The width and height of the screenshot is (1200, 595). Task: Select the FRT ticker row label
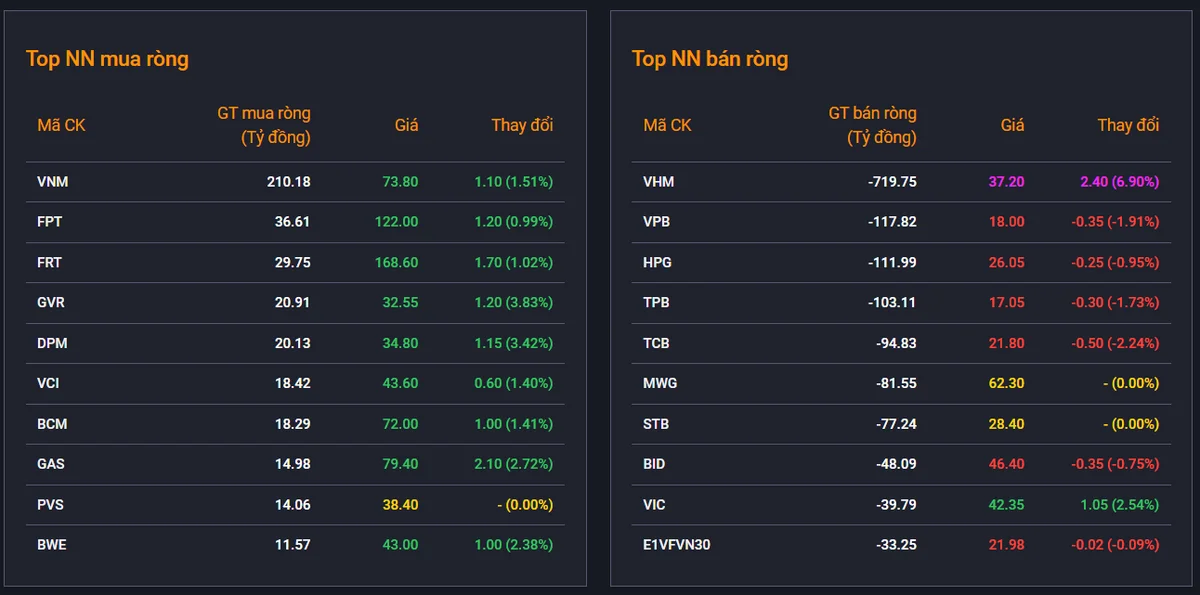point(50,263)
